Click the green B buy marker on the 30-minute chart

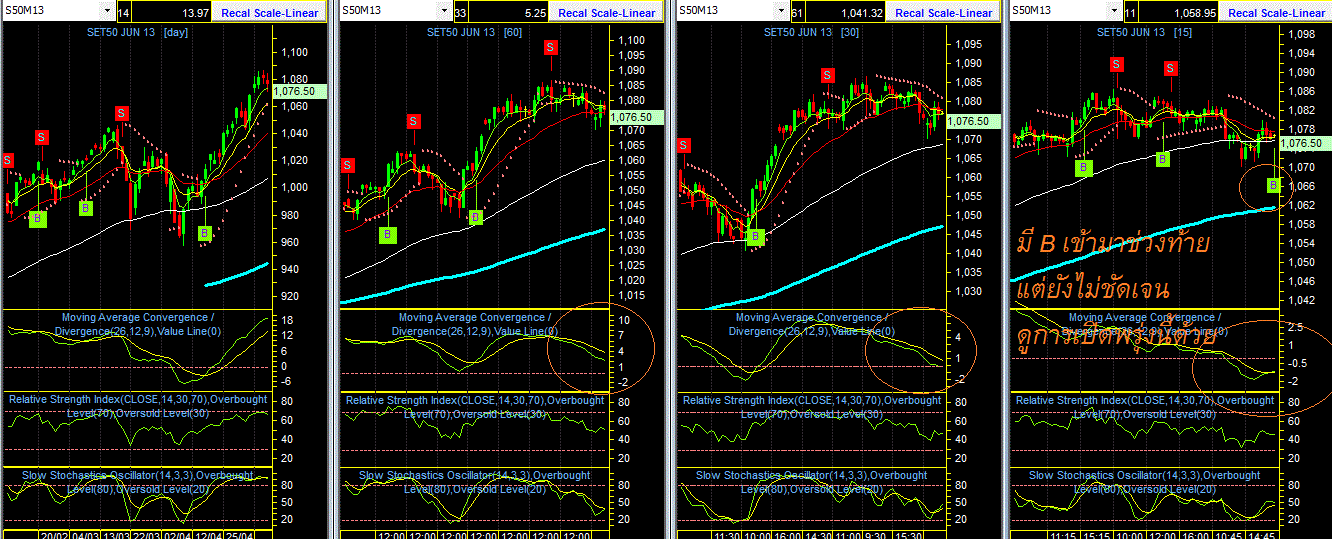pos(755,237)
